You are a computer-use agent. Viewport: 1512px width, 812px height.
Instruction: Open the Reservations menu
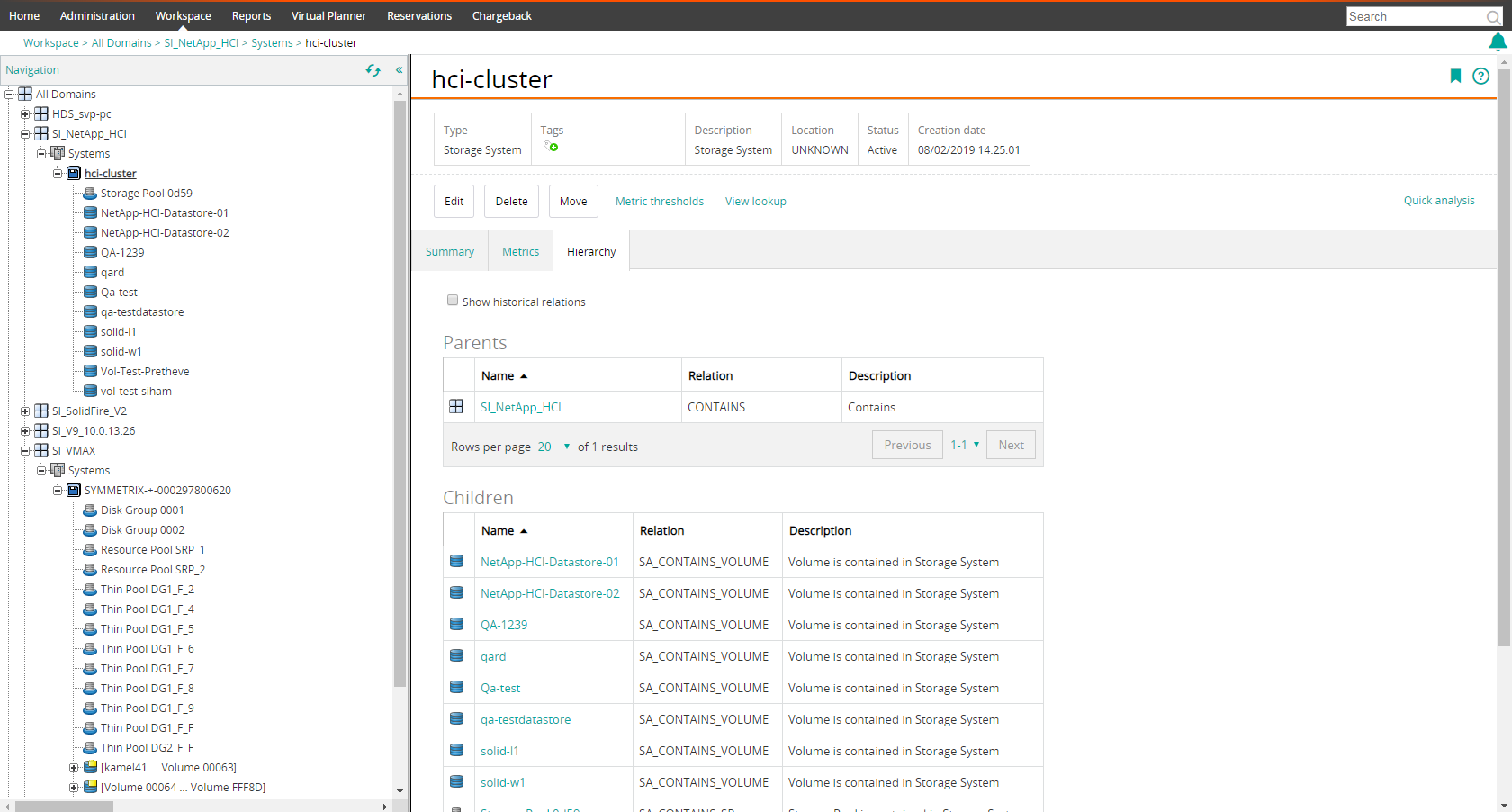pos(419,16)
